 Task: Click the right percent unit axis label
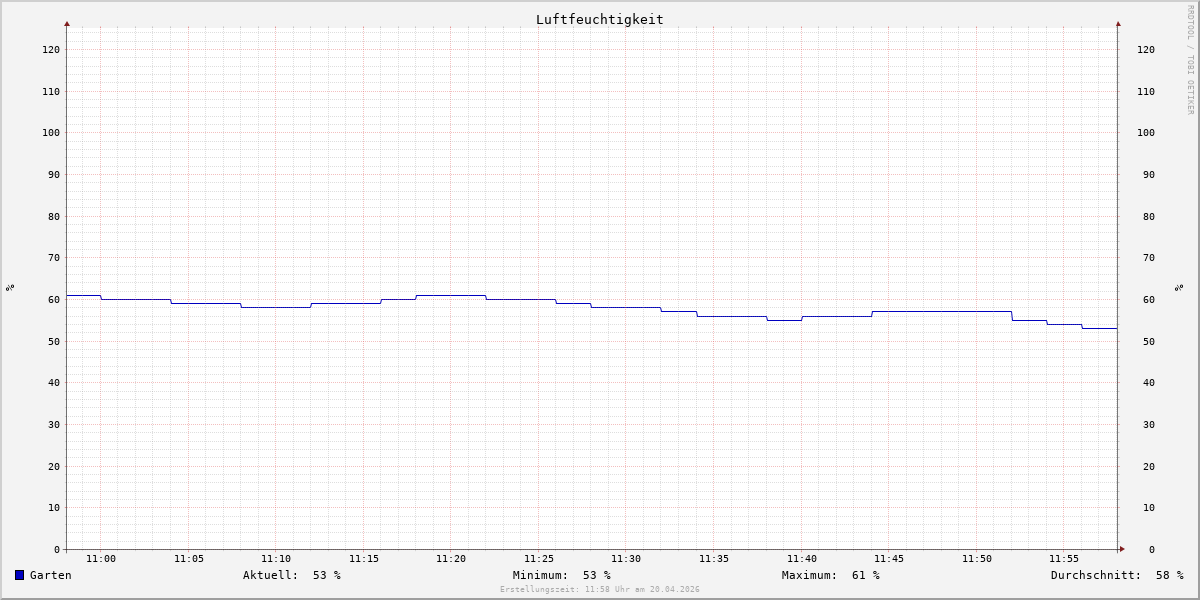pos(1180,287)
